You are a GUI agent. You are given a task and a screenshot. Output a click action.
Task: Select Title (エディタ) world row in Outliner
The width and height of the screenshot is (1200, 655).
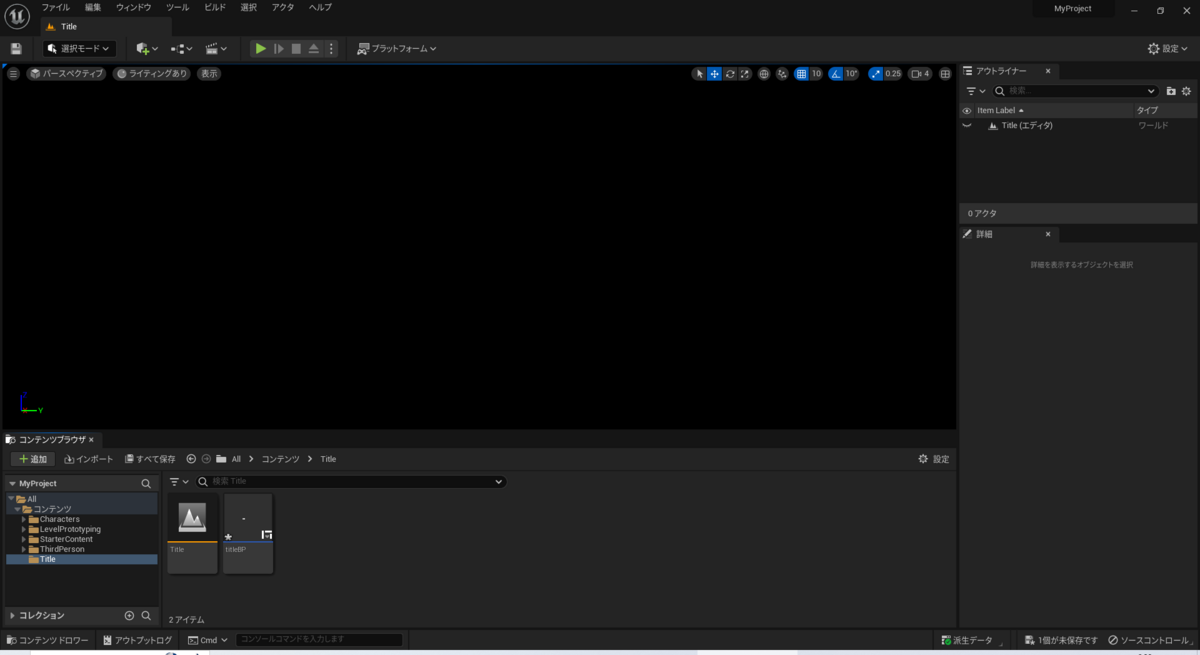[x=1077, y=126]
